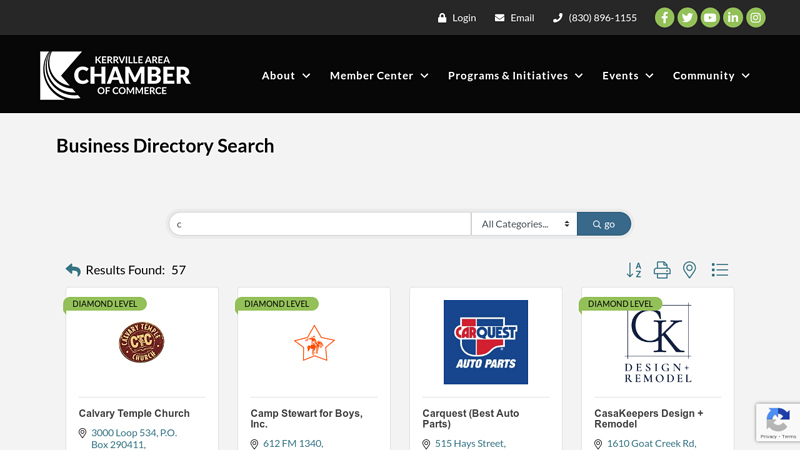Image resolution: width=800 pixels, height=450 pixels.
Task: Click the envelope icon beside Email
Action: 499,18
